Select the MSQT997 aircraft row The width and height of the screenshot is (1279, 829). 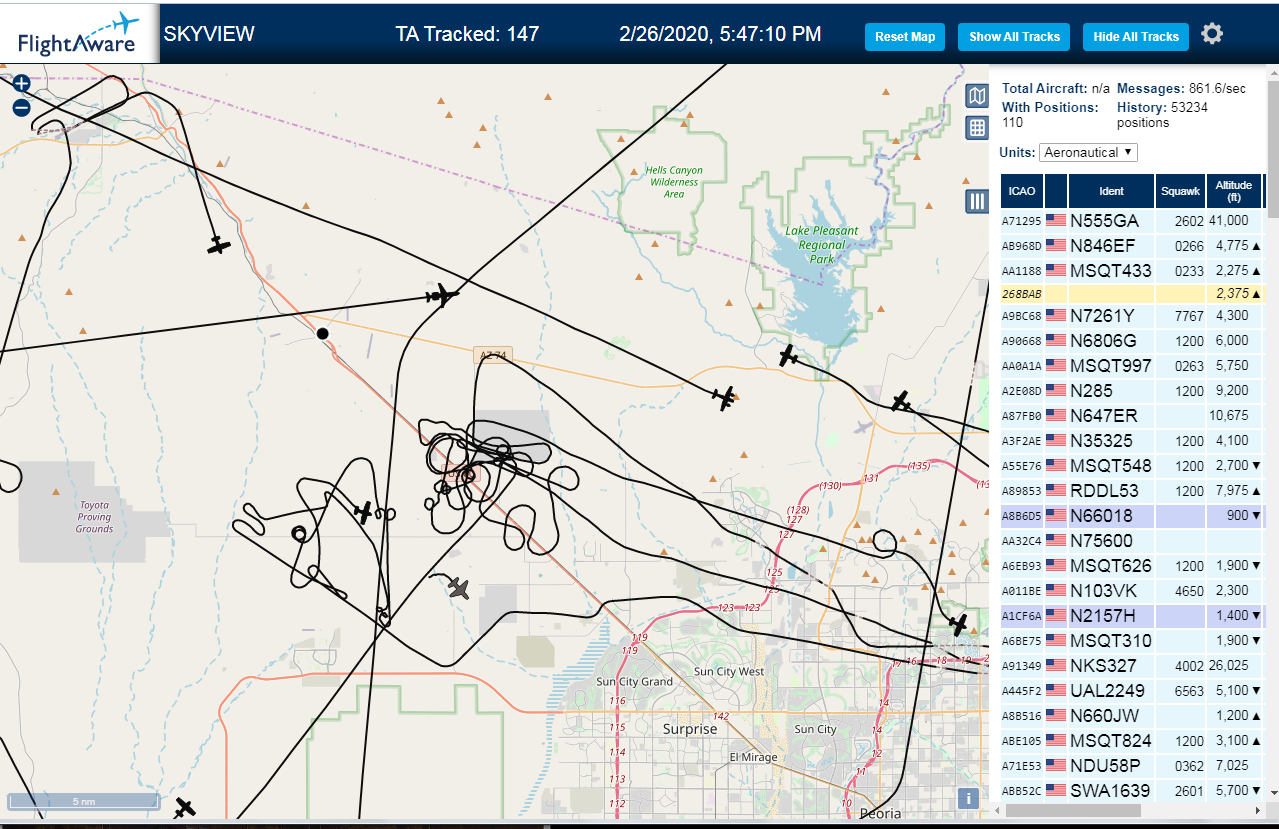(1132, 365)
